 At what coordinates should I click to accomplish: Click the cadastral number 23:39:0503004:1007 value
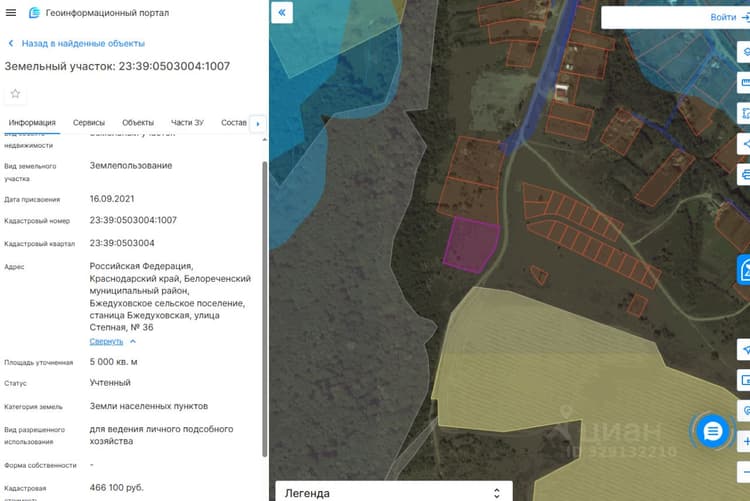[x=133, y=220]
